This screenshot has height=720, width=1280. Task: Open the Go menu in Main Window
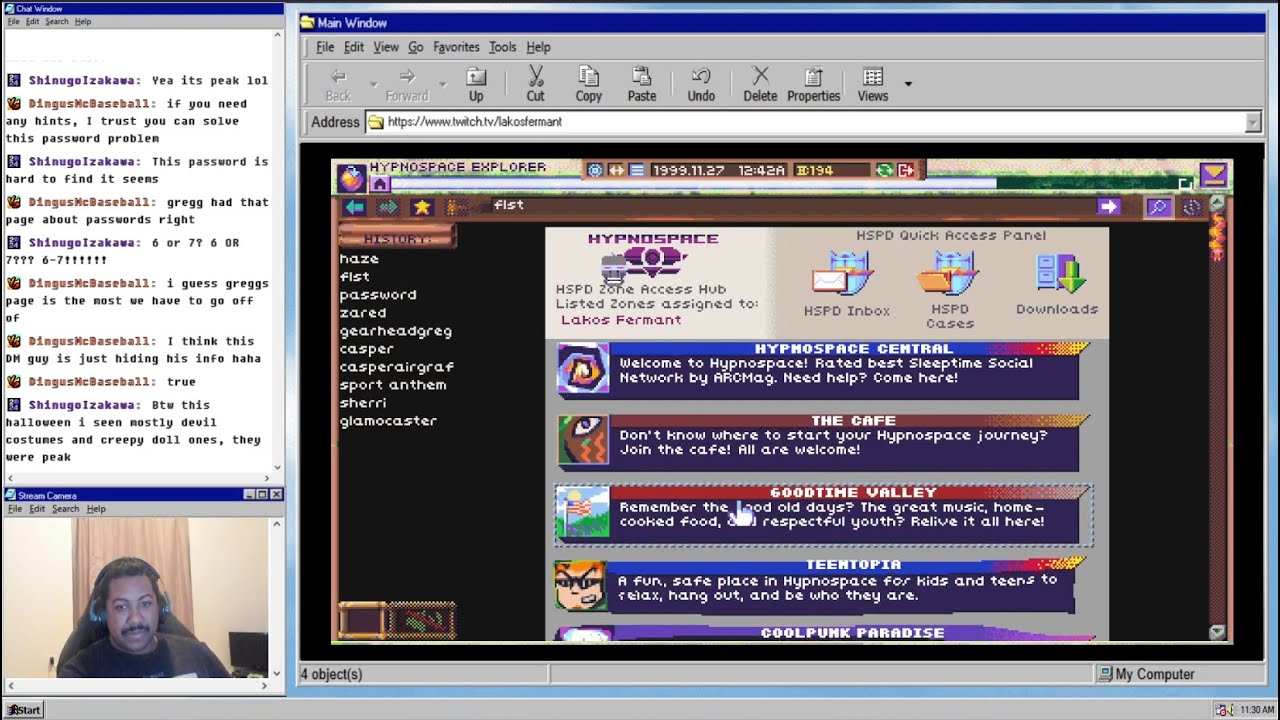tap(416, 47)
